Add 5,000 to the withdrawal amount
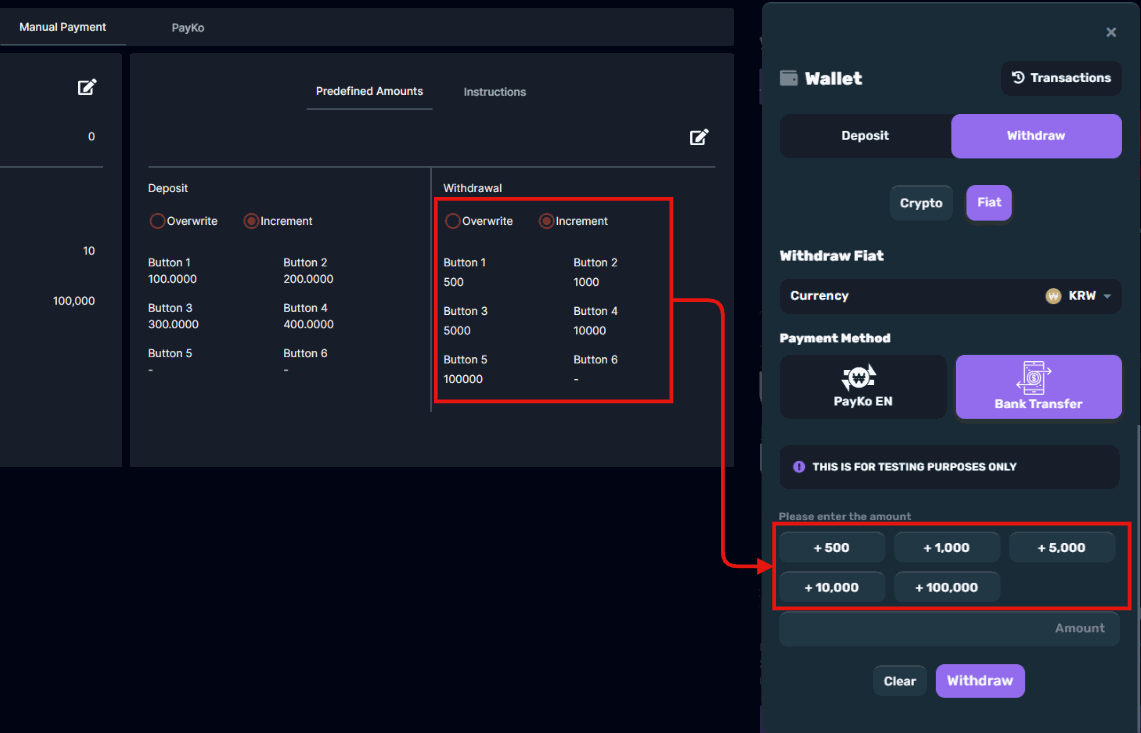Image resolution: width=1141 pixels, height=733 pixels. pos(1062,547)
